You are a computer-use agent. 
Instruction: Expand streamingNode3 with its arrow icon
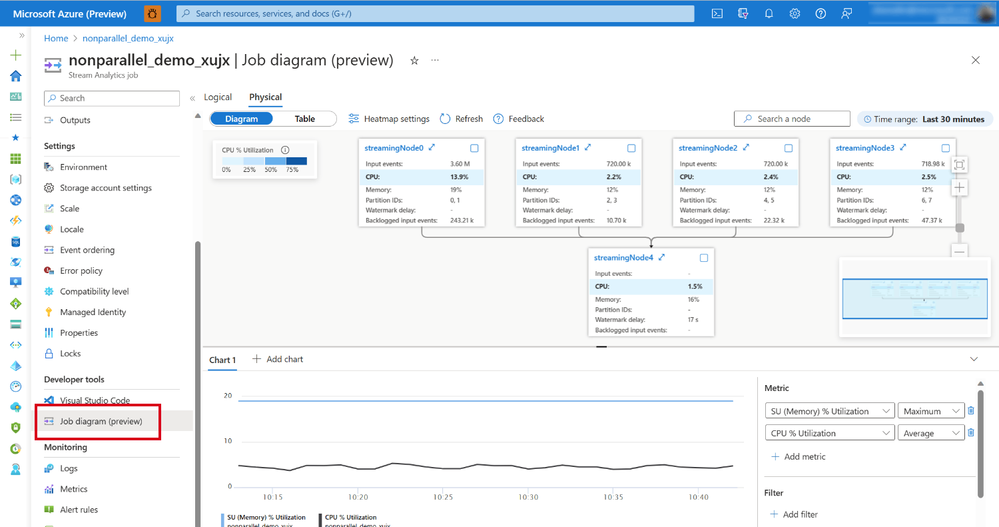(903, 147)
